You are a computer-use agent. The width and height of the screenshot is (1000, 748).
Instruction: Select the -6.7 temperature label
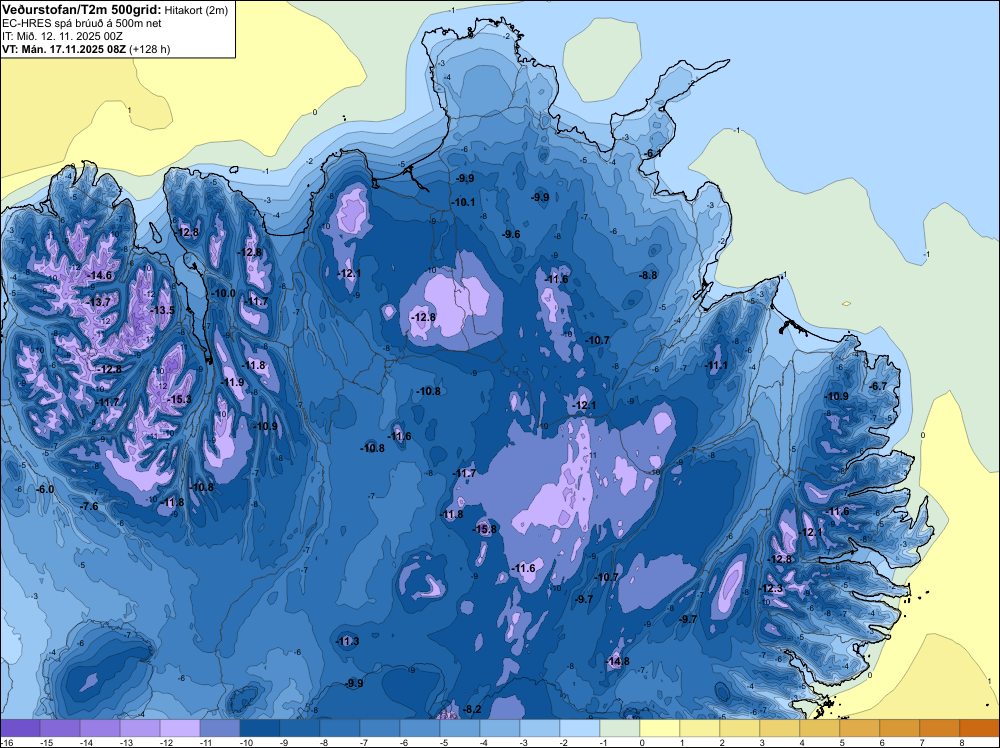pyautogui.click(x=878, y=386)
